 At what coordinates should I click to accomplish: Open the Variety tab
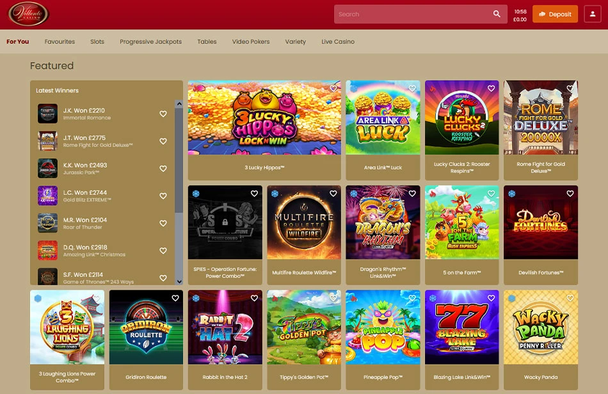point(295,41)
